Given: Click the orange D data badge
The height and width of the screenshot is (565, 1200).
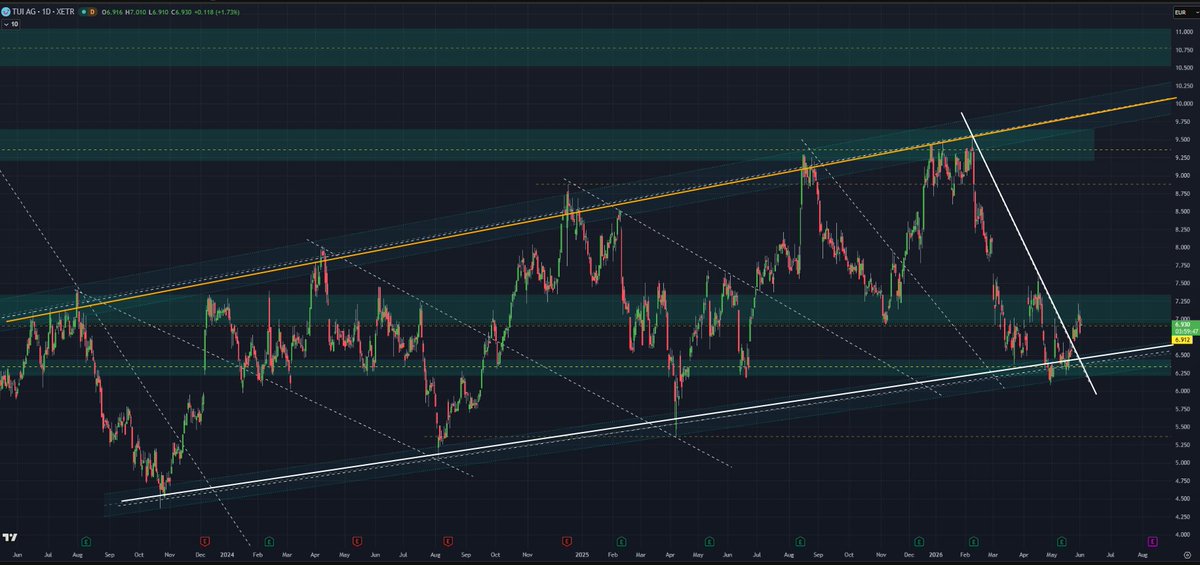Looking at the screenshot, I should click(93, 12).
